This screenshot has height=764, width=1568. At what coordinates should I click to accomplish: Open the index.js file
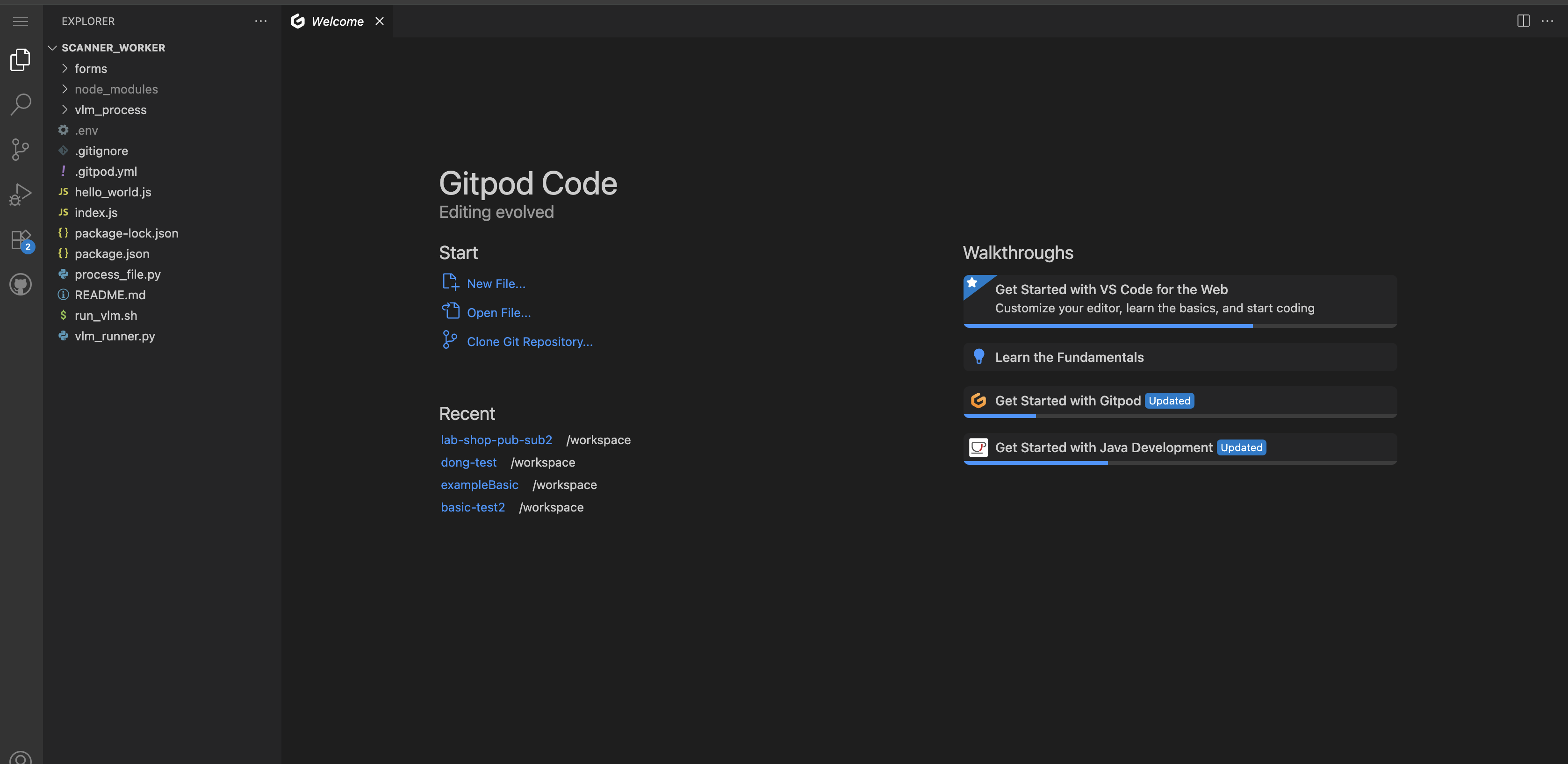[x=96, y=212]
